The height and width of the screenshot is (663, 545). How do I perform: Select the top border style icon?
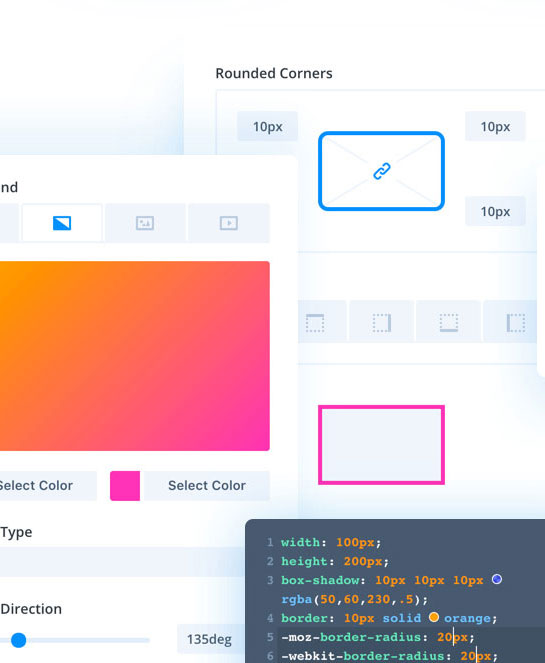pos(315,323)
